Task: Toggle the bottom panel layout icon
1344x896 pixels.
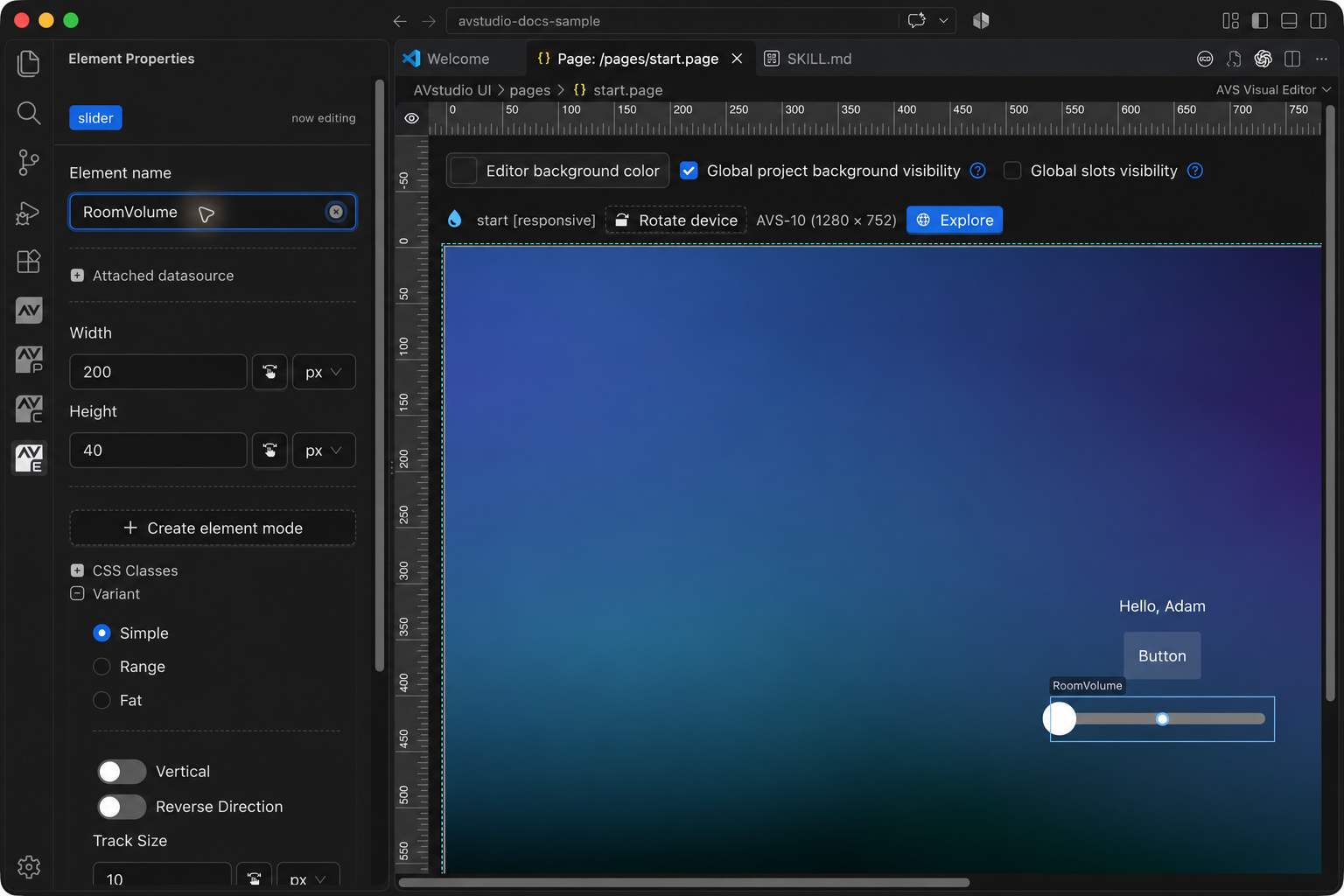Action: pos(1289,21)
